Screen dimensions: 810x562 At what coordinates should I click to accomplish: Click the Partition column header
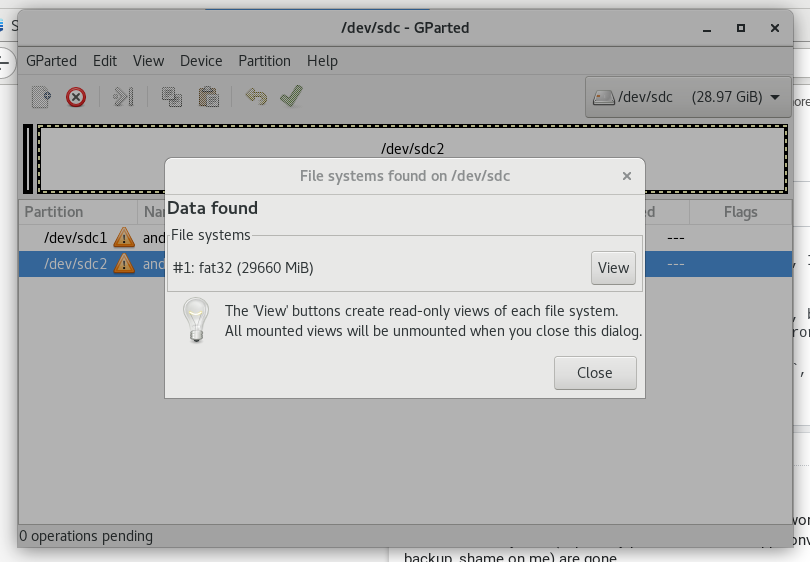tap(79, 212)
